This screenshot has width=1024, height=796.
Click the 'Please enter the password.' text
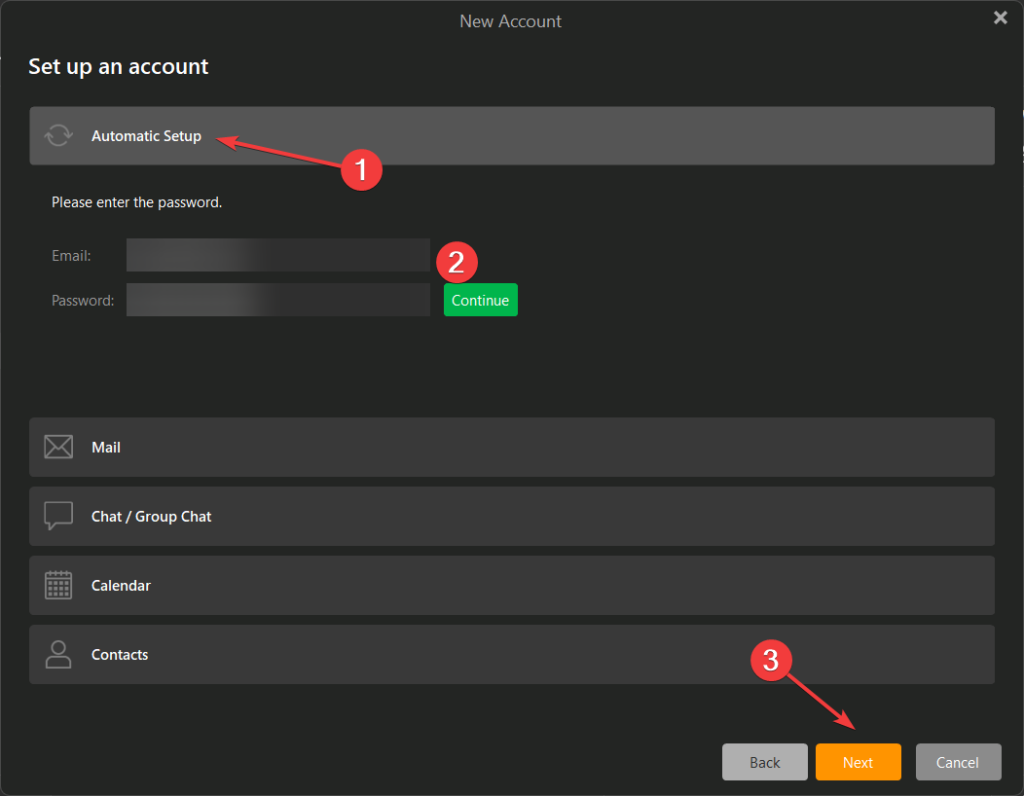137,202
